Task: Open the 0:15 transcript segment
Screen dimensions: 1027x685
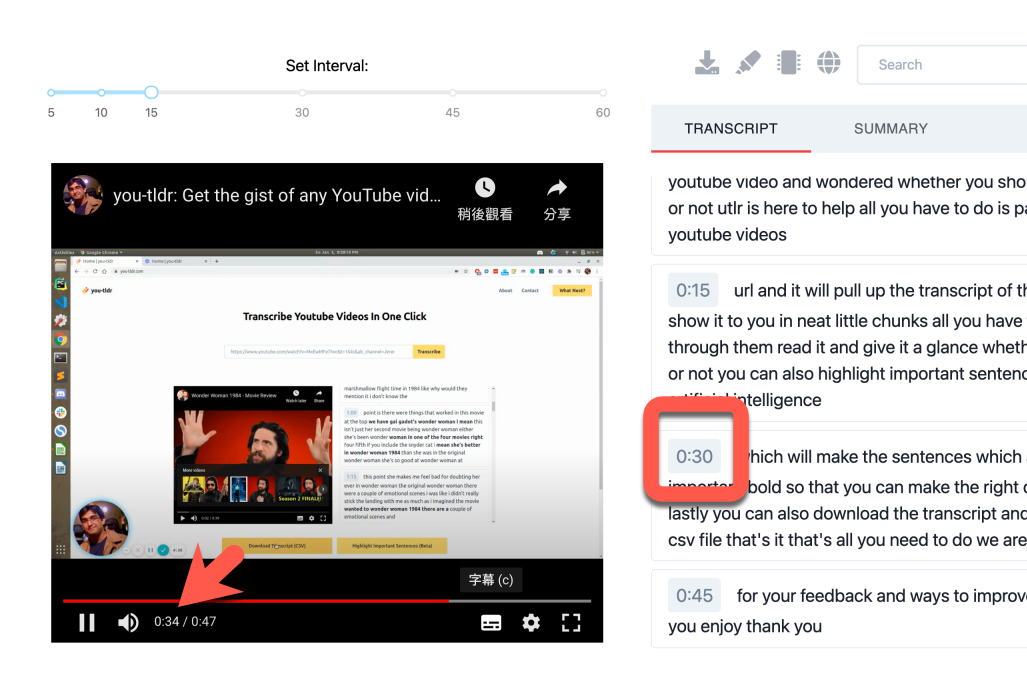Action: click(x=694, y=290)
